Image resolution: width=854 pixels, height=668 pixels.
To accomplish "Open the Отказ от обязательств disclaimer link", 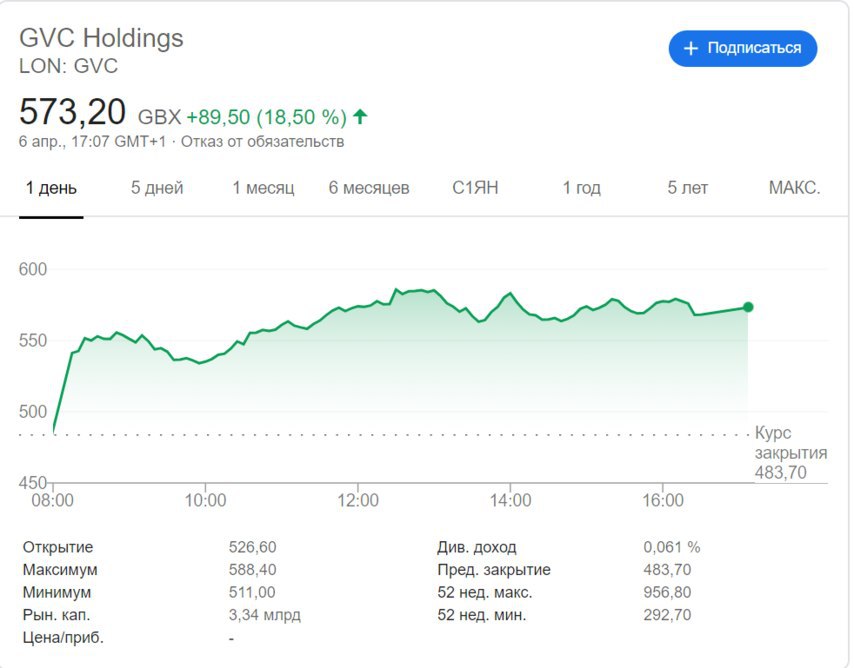I will point(262,142).
